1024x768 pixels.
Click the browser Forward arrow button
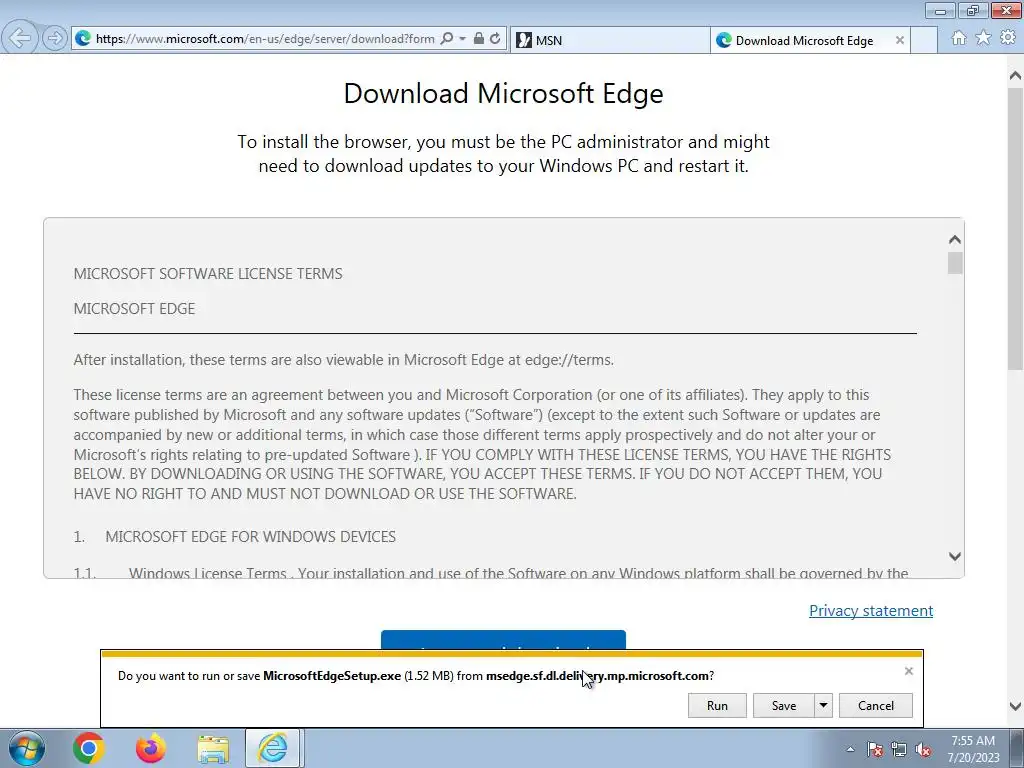click(x=55, y=39)
